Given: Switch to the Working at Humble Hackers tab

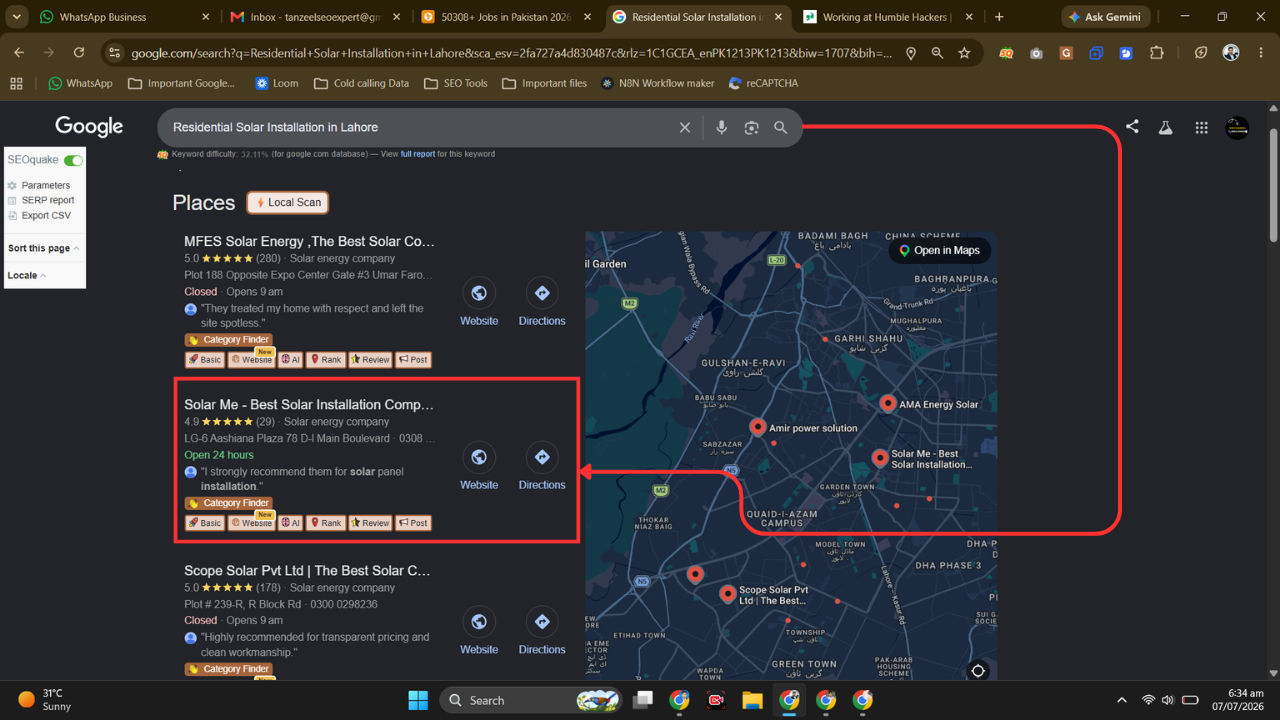Looking at the screenshot, I should tap(885, 17).
